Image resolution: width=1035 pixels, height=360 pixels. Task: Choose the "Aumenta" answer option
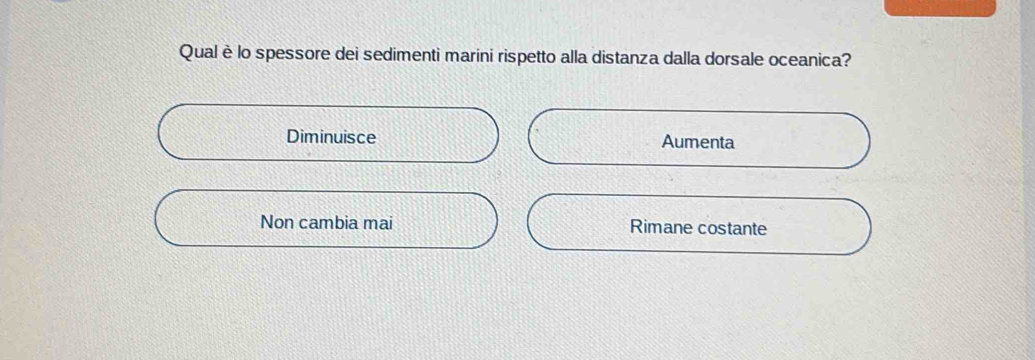point(699,140)
